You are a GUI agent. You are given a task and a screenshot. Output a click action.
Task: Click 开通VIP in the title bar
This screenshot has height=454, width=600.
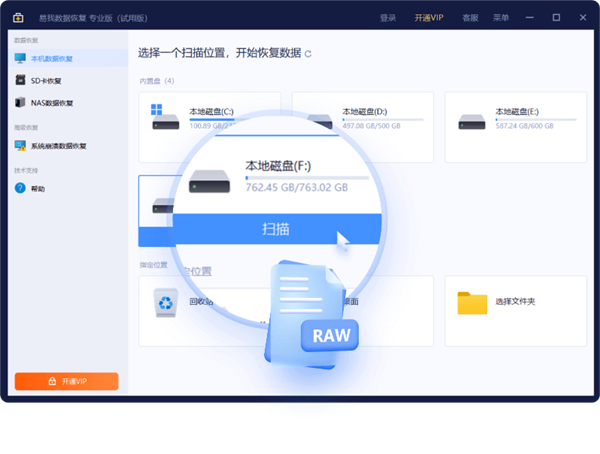pos(429,18)
